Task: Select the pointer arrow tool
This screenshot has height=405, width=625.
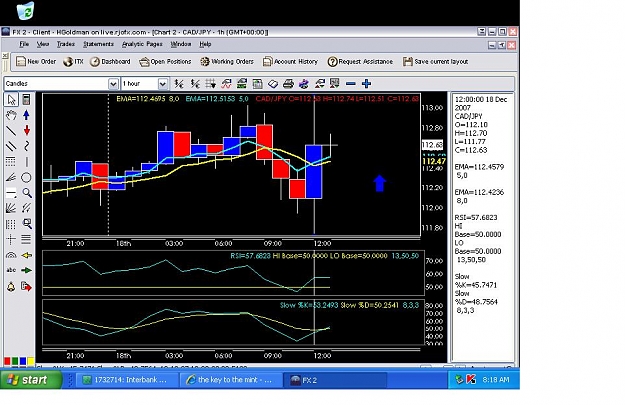Action: [x=11, y=100]
